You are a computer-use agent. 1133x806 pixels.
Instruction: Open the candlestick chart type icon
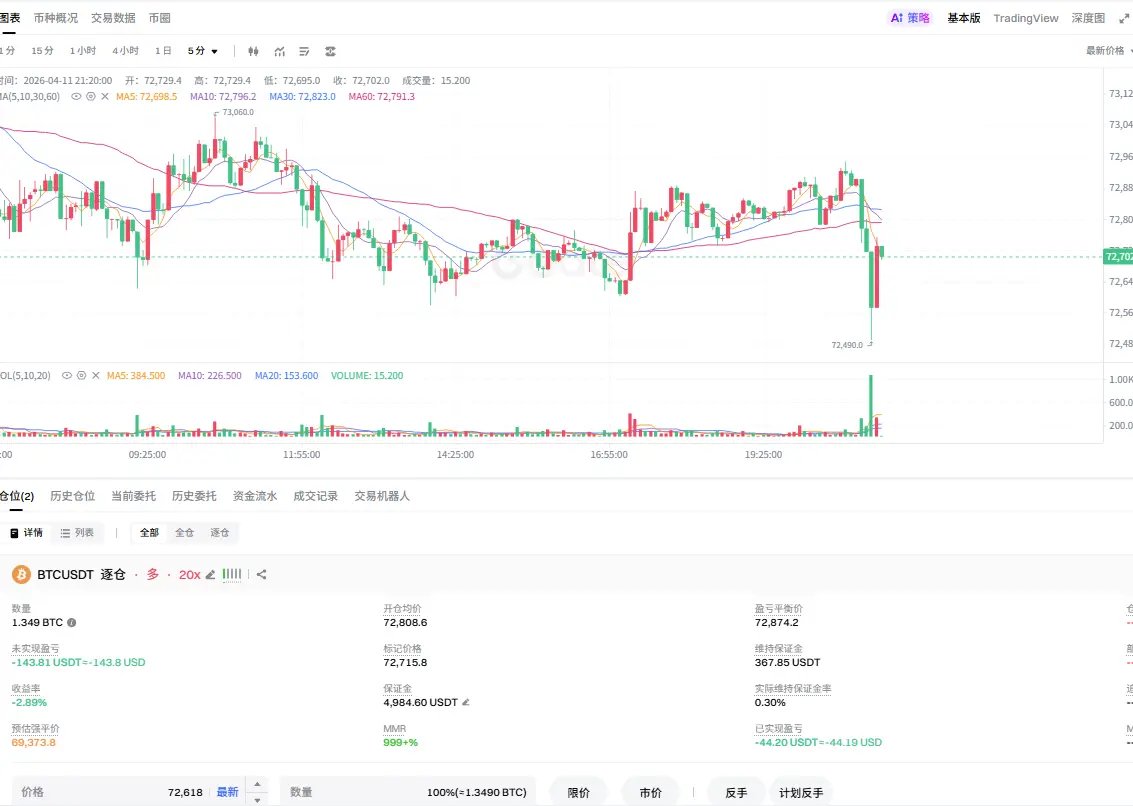[253, 51]
